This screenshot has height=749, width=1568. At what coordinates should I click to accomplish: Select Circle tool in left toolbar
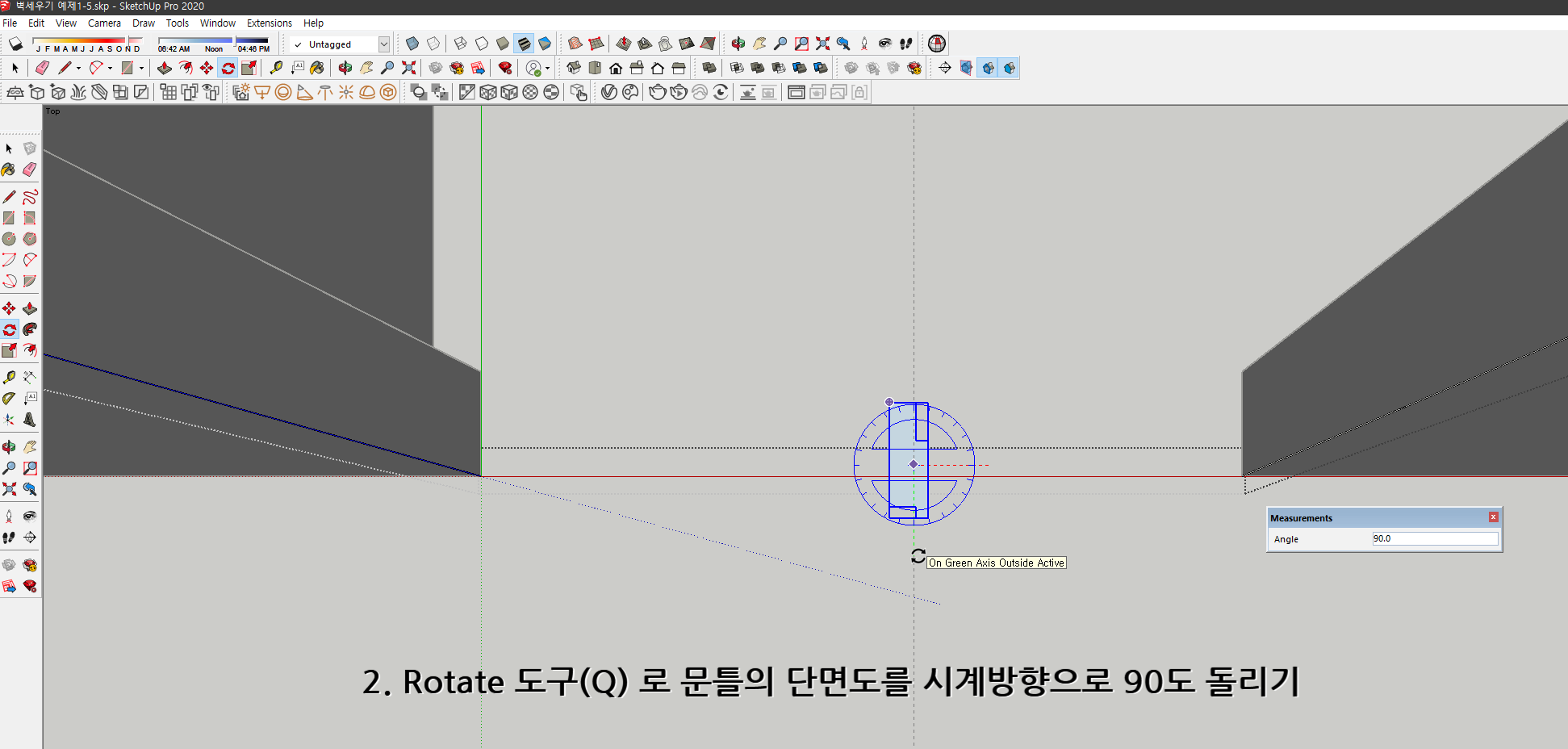[x=9, y=239]
